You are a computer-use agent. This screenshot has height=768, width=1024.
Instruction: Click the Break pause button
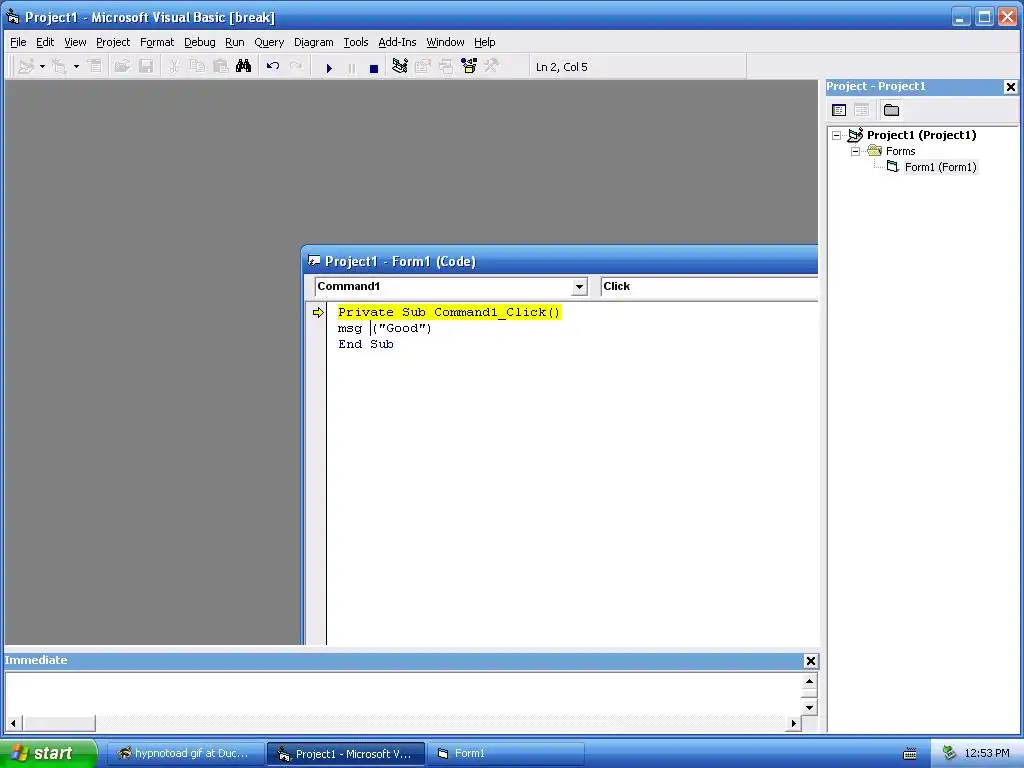tap(351, 67)
